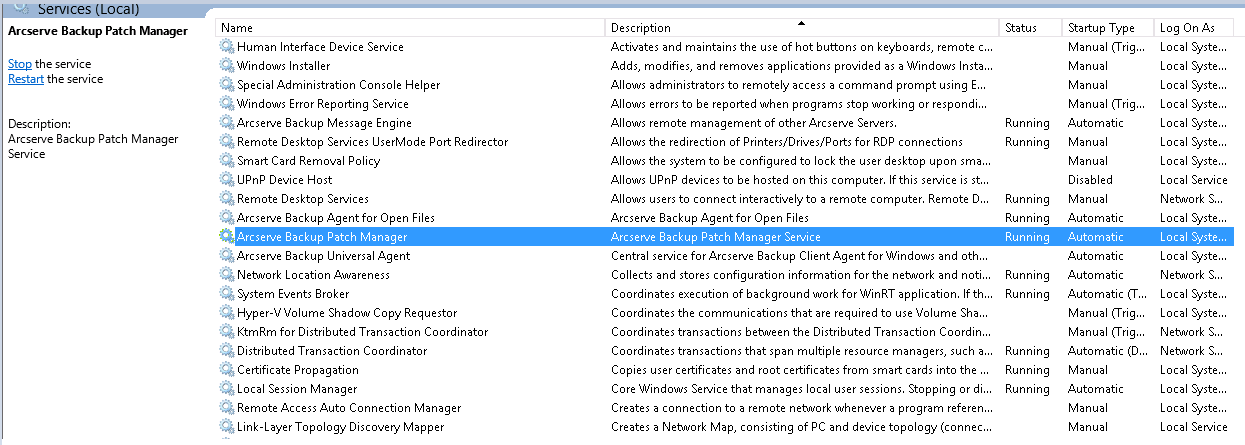The width and height of the screenshot is (1245, 445).
Task: Click the Remote Desktop Services UserMode Port Redirector icon
Action: tap(227, 142)
